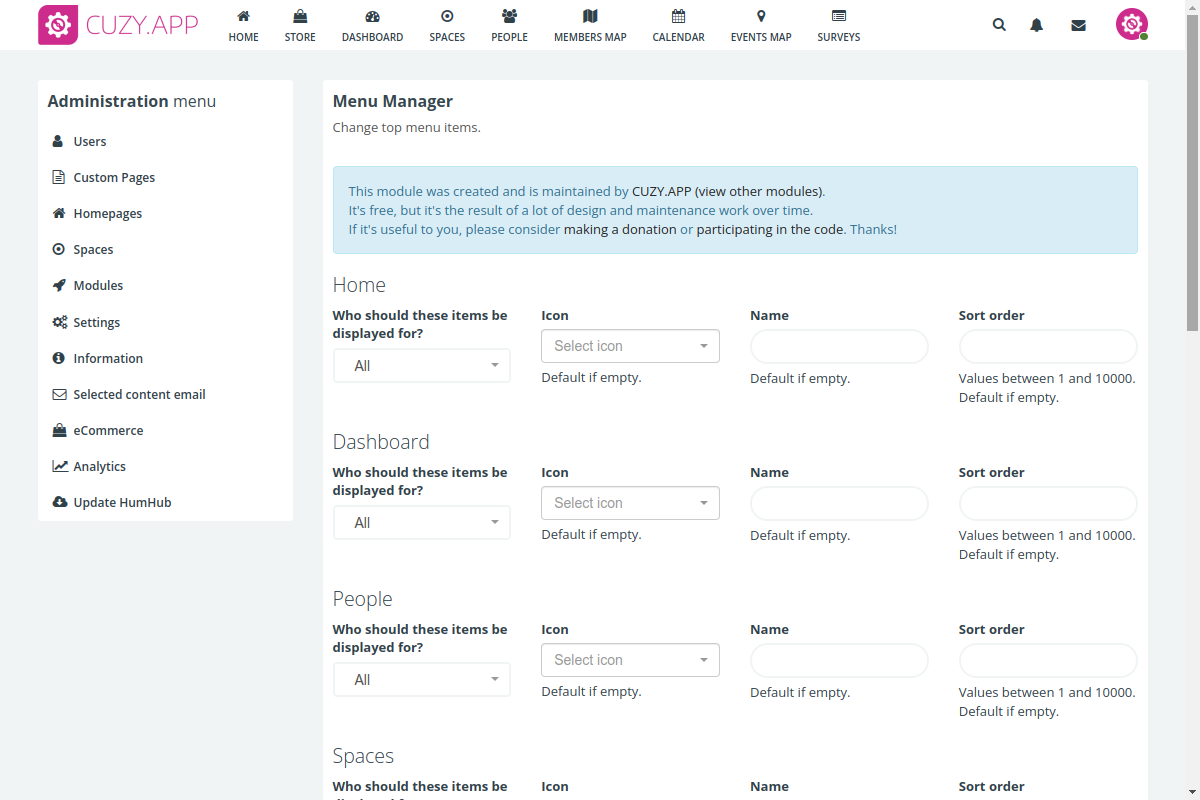Viewport: 1200px width, 800px height.
Task: Click the CUZY.APP logo
Action: 118,25
